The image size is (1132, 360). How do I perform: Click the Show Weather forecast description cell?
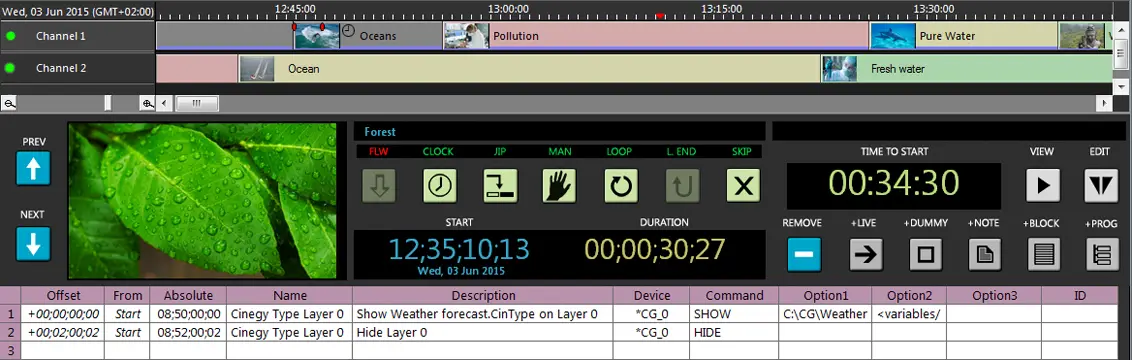(483, 314)
